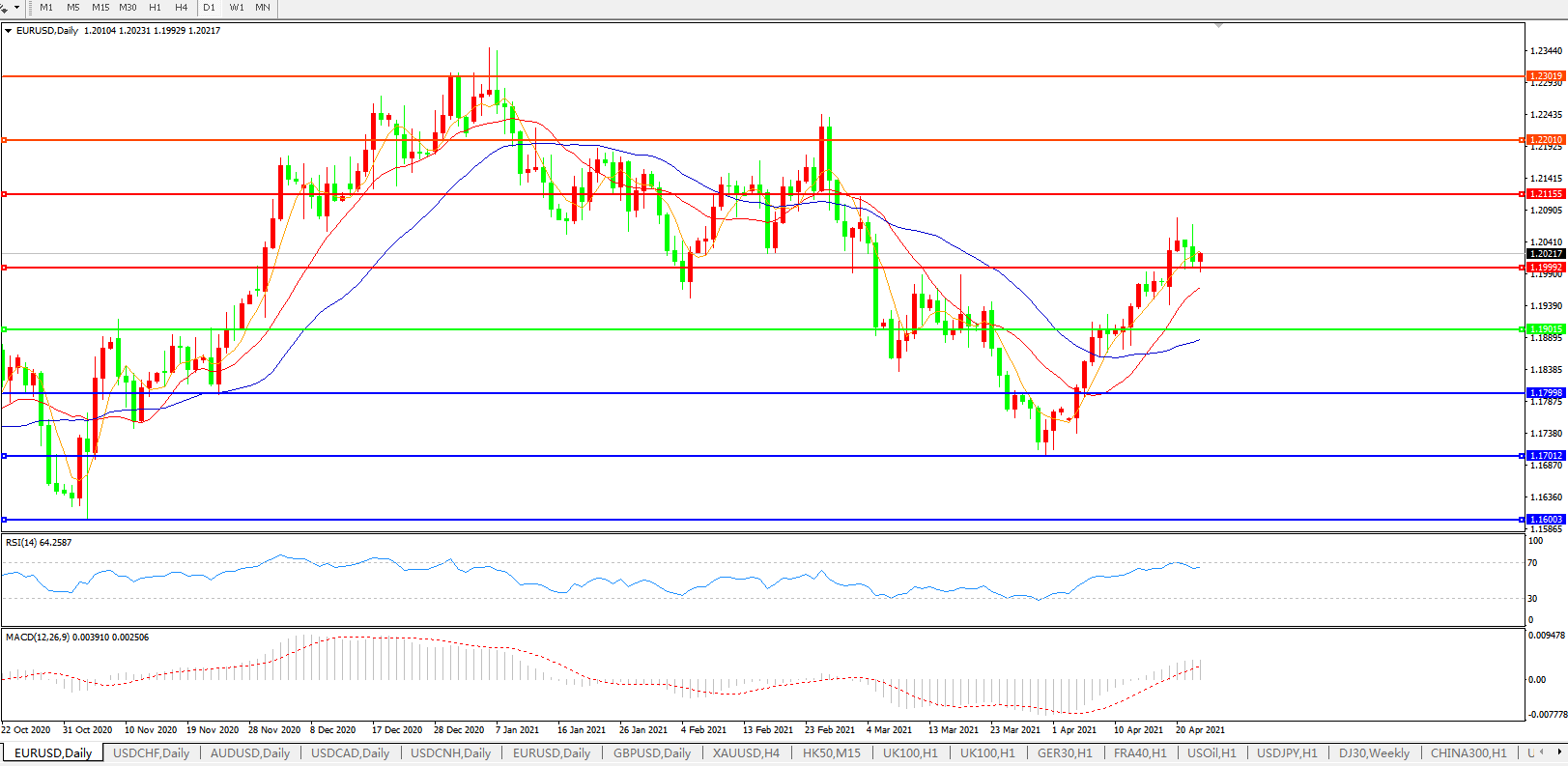Open the dropdown arrow in the top-left toolbar

point(16,8)
